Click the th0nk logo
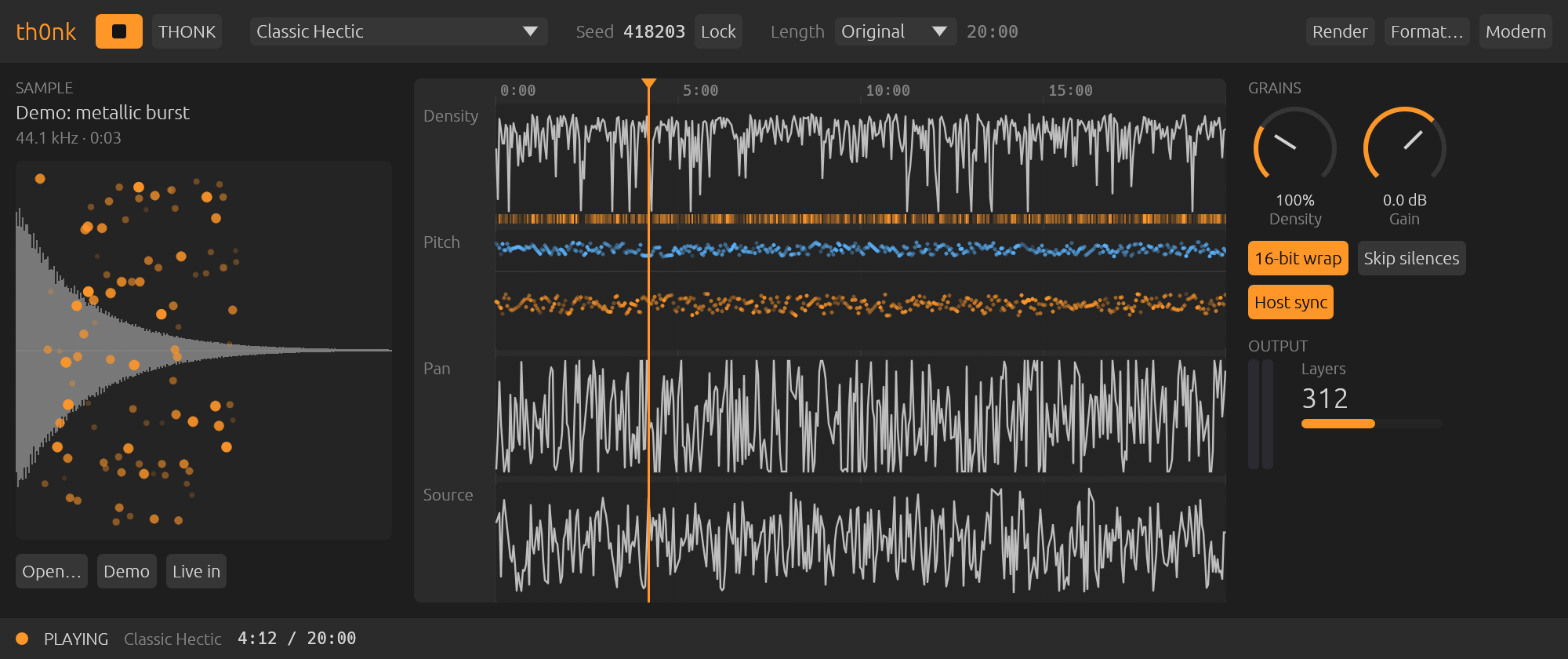Screen dimensions: 1568x659 46,32
